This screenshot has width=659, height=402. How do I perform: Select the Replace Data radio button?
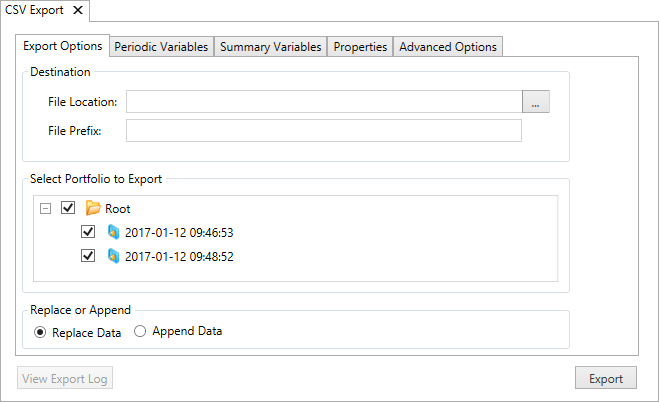click(x=40, y=332)
